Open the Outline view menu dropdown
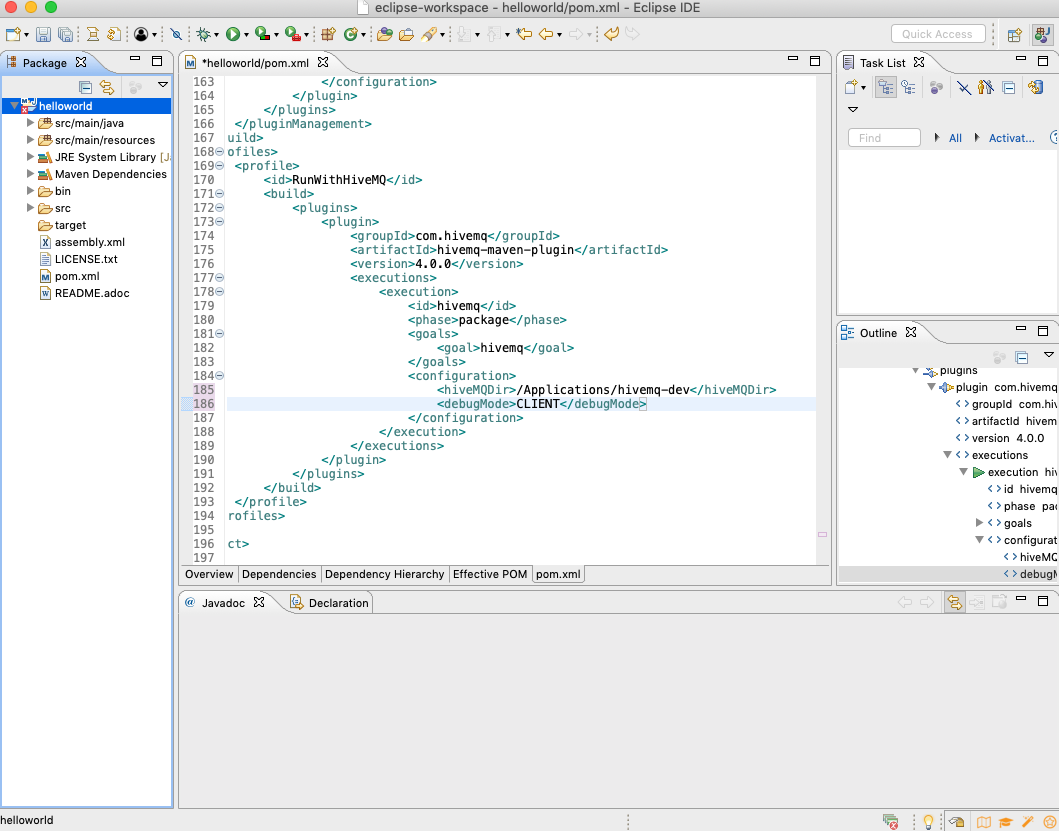The width and height of the screenshot is (1059, 831). (x=1048, y=355)
